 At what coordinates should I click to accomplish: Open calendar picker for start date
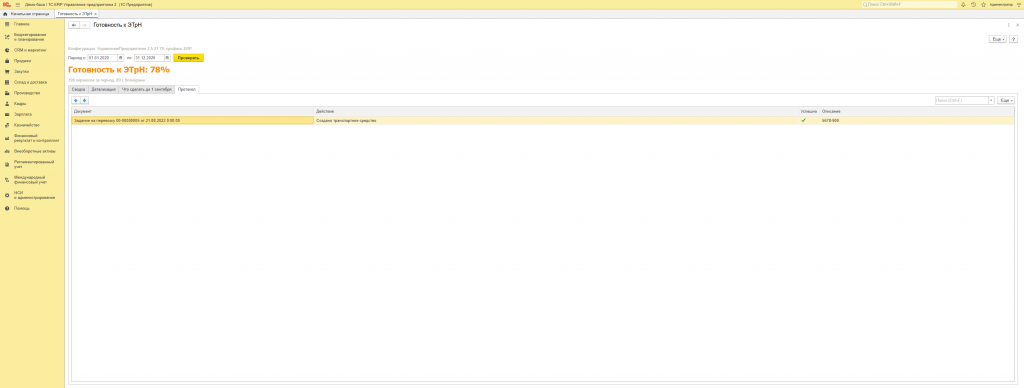point(120,57)
